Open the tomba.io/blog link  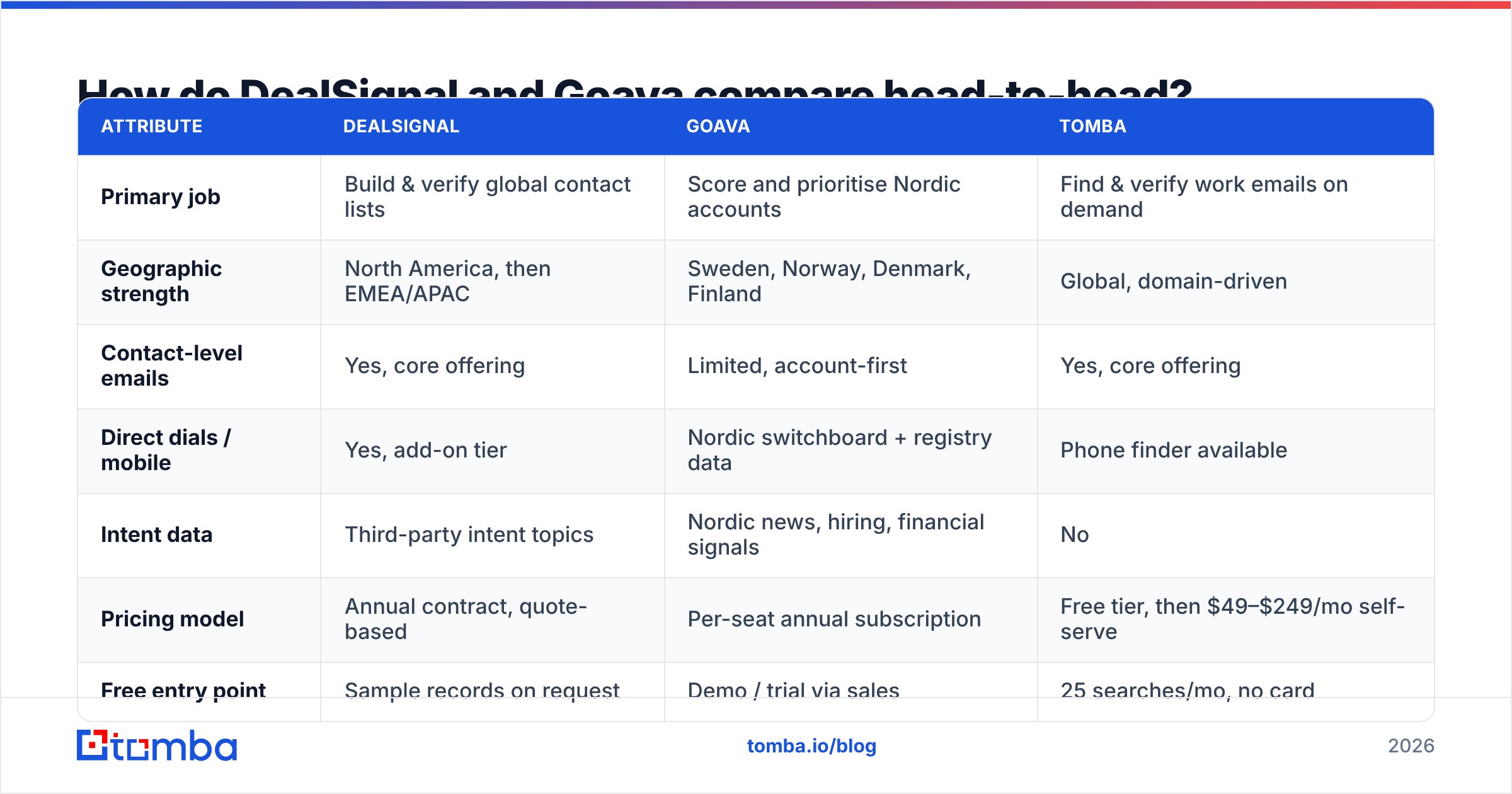point(811,746)
